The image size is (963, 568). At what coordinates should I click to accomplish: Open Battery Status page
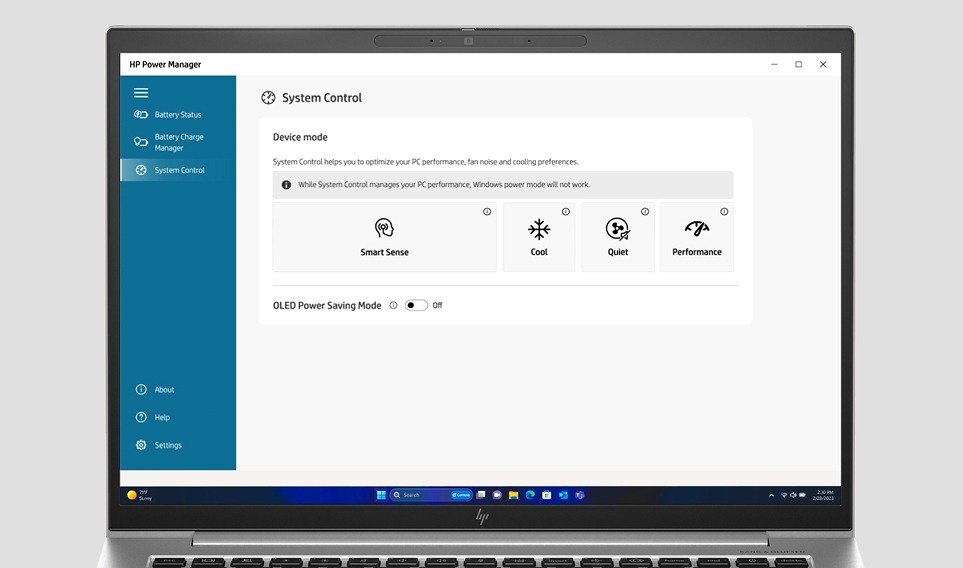pyautogui.click(x=178, y=114)
